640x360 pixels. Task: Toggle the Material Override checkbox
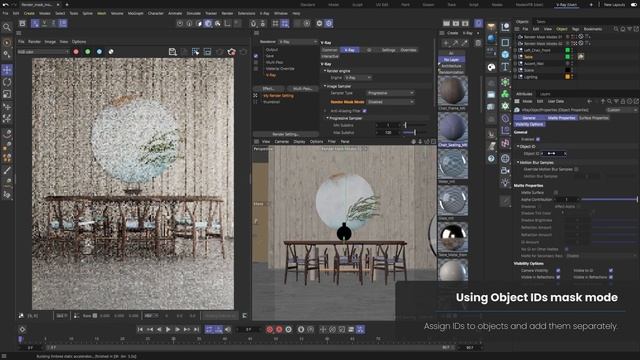coord(256,69)
